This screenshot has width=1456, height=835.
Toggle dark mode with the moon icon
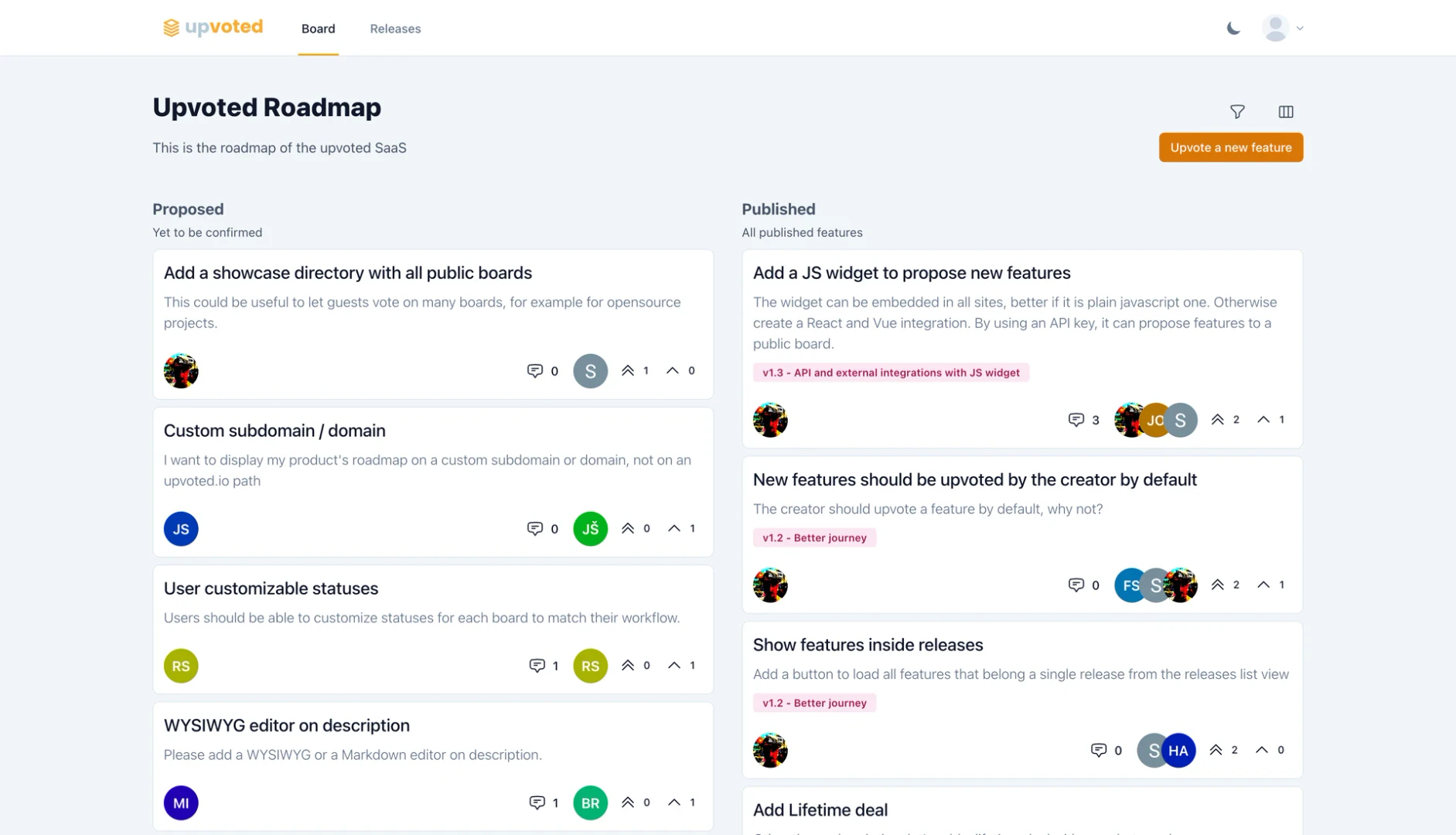click(x=1233, y=27)
